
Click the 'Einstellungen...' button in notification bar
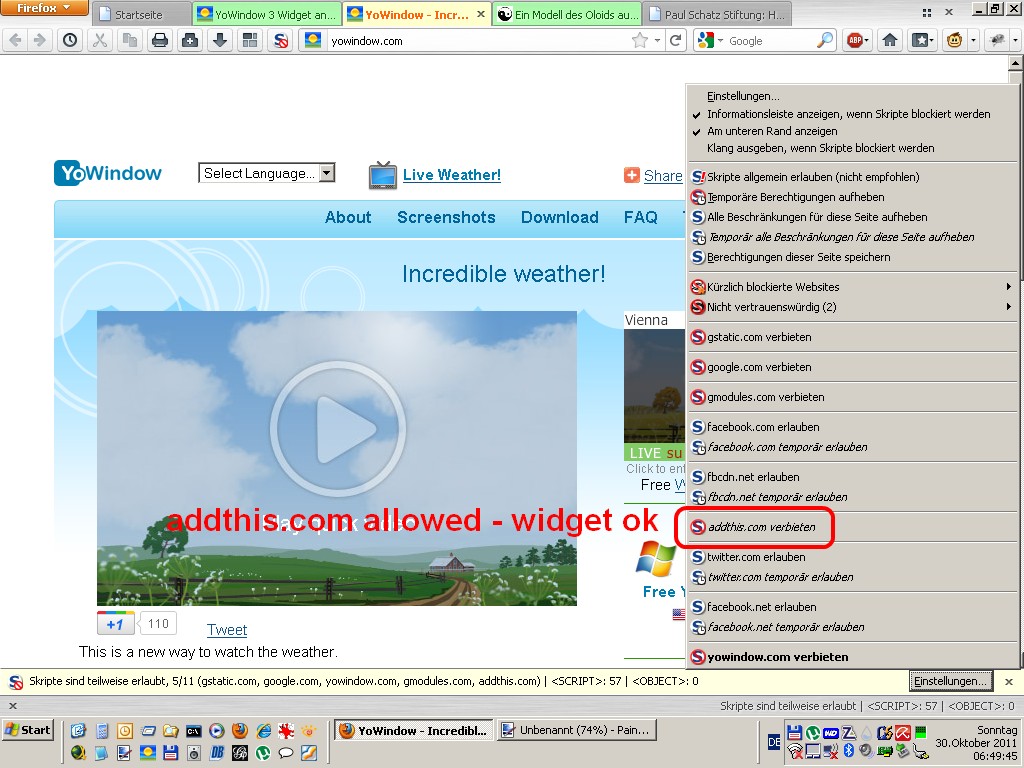point(950,681)
